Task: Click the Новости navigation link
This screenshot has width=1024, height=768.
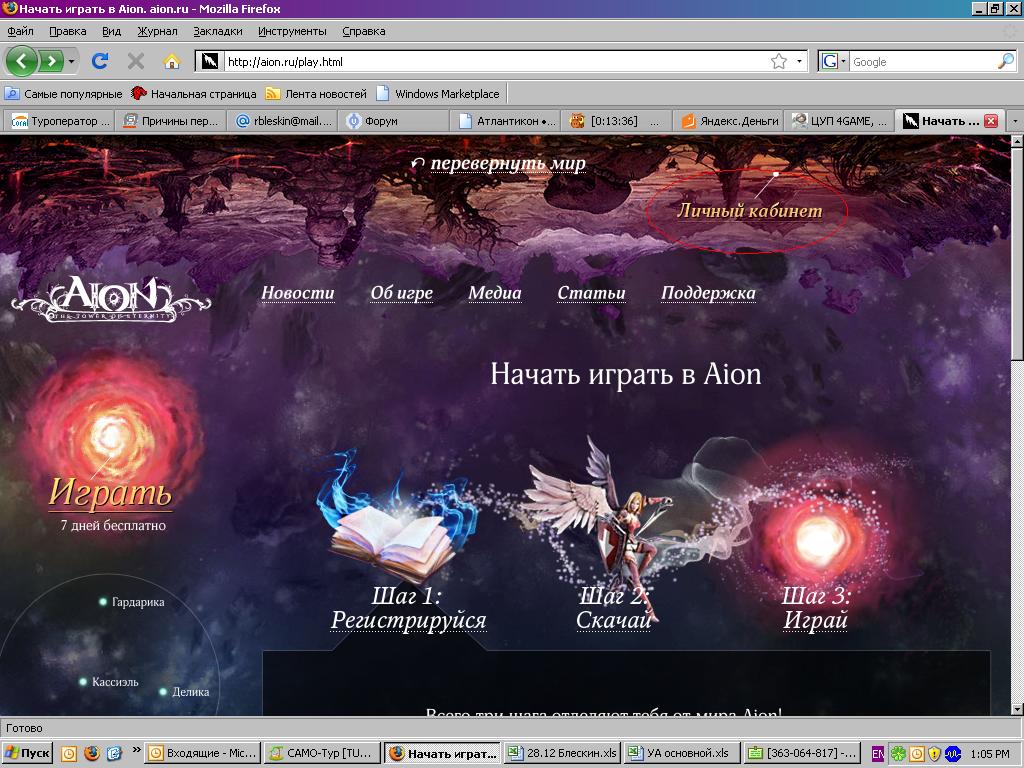Action: [298, 293]
